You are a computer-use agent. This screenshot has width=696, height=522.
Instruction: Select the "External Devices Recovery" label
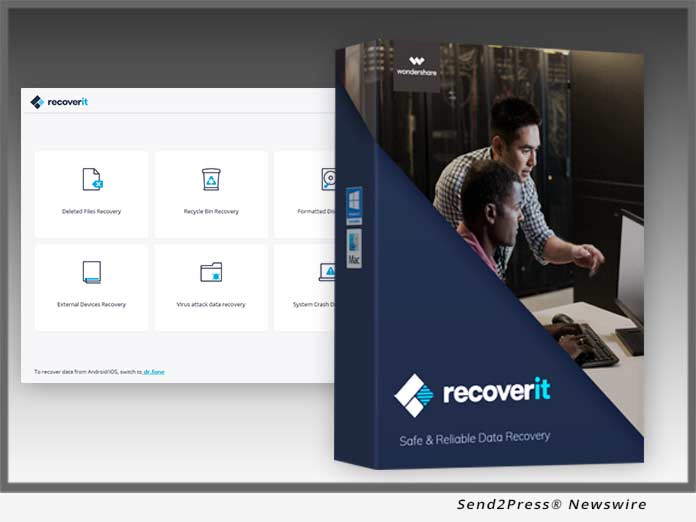pyautogui.click(x=91, y=304)
